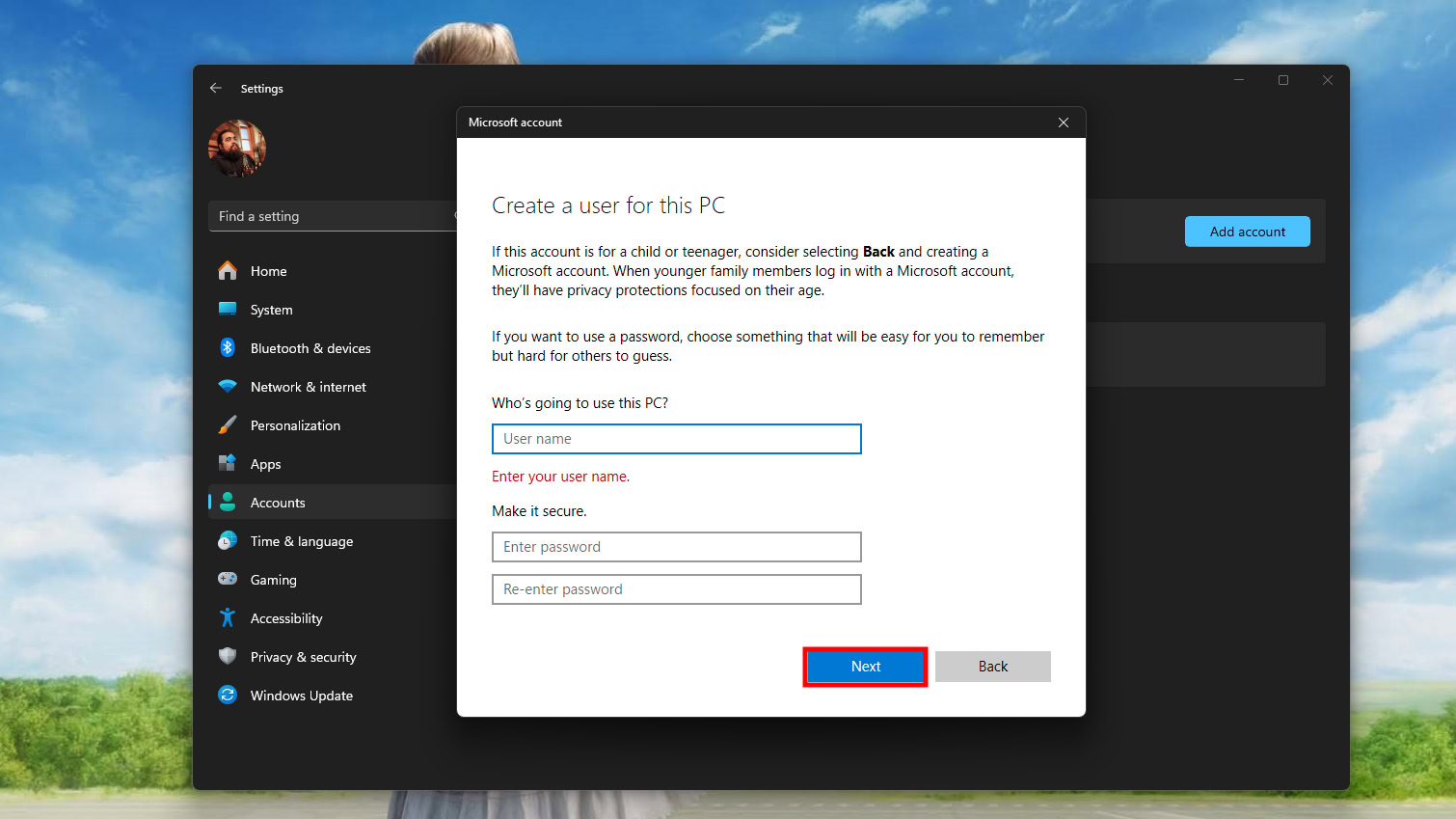Screen dimensions: 1456x819
Task: Select the Network & internet wifi icon
Action: [x=228, y=387]
